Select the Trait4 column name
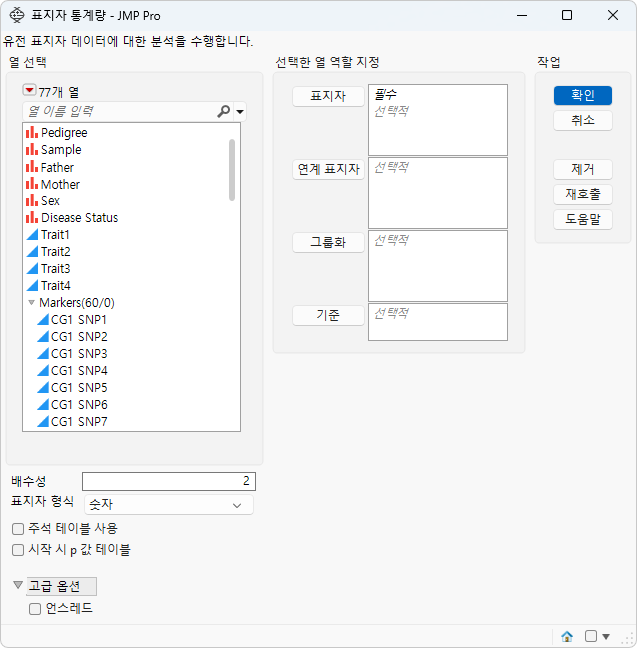 pyautogui.click(x=56, y=286)
